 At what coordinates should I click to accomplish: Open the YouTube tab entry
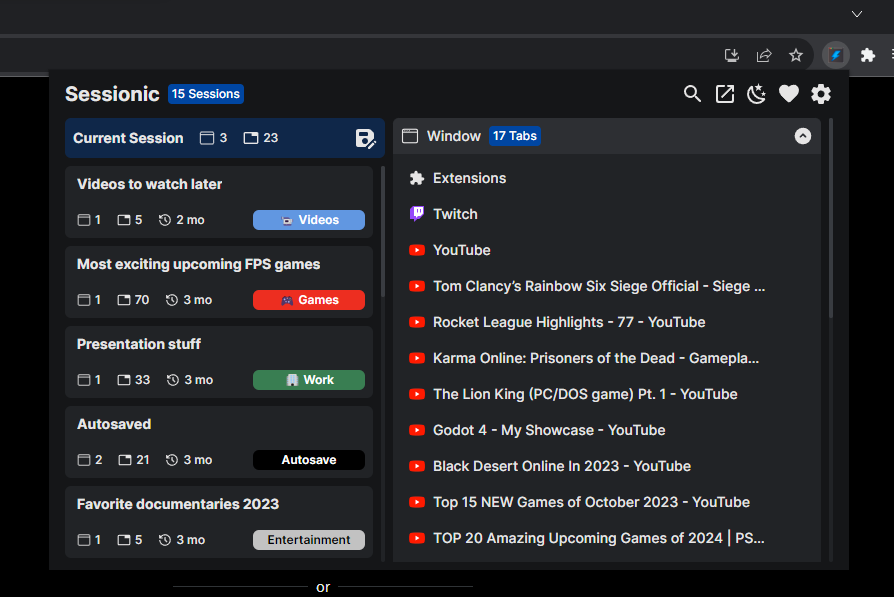[x=607, y=250]
